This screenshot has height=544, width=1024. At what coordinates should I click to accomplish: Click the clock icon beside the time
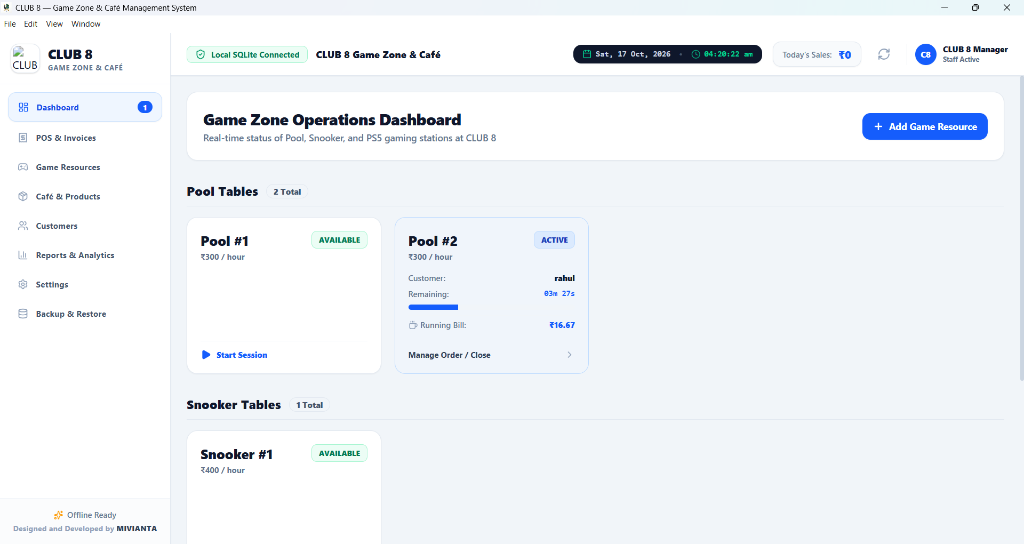696,54
